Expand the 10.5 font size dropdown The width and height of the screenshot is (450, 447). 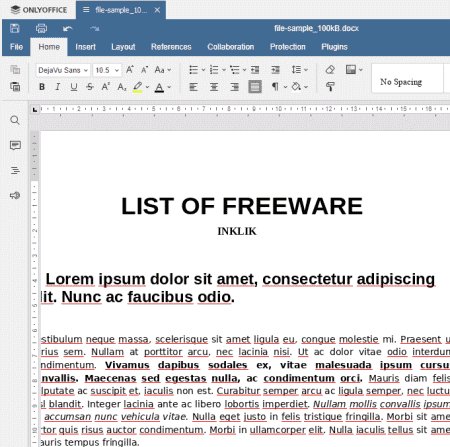[107, 70]
